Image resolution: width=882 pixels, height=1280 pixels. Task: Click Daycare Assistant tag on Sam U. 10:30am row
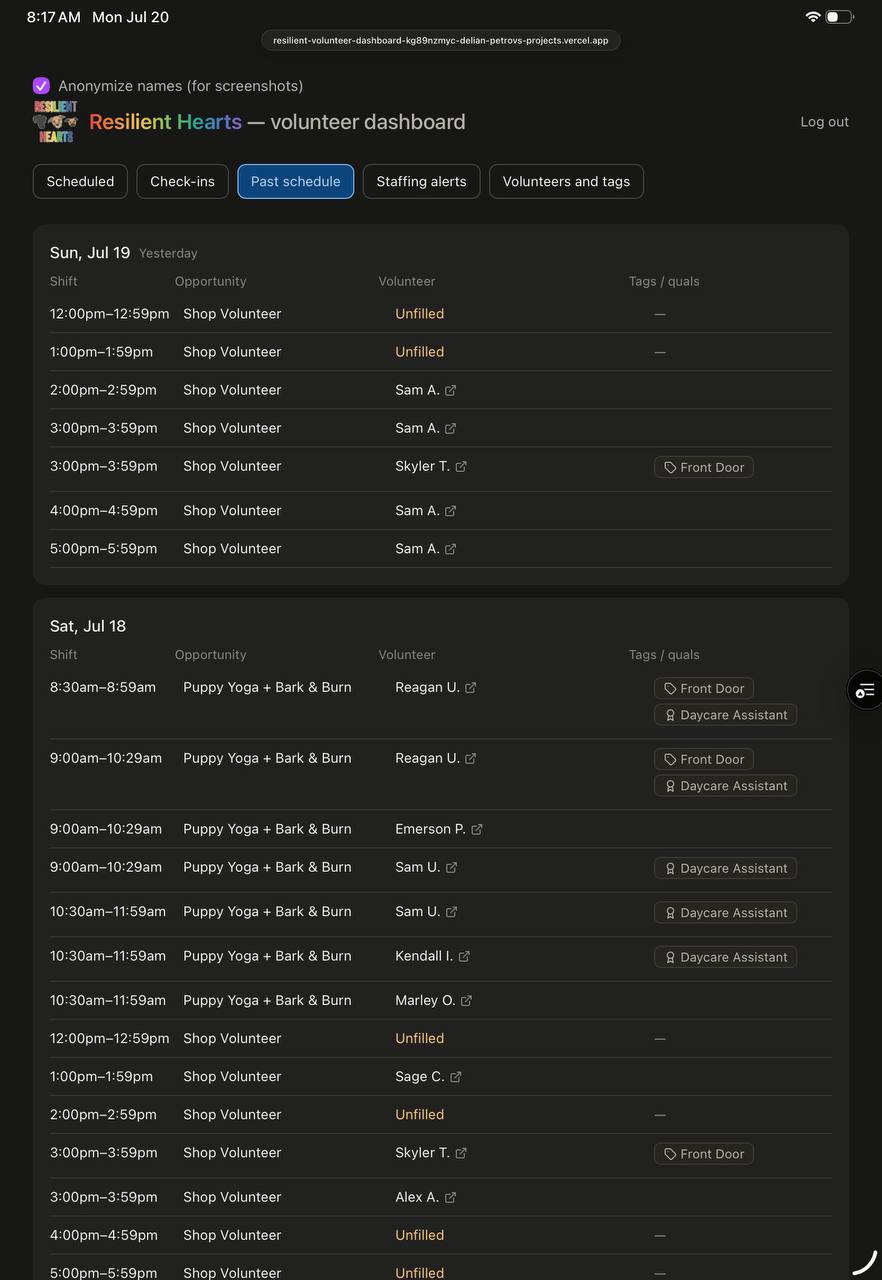pyautogui.click(x=725, y=913)
